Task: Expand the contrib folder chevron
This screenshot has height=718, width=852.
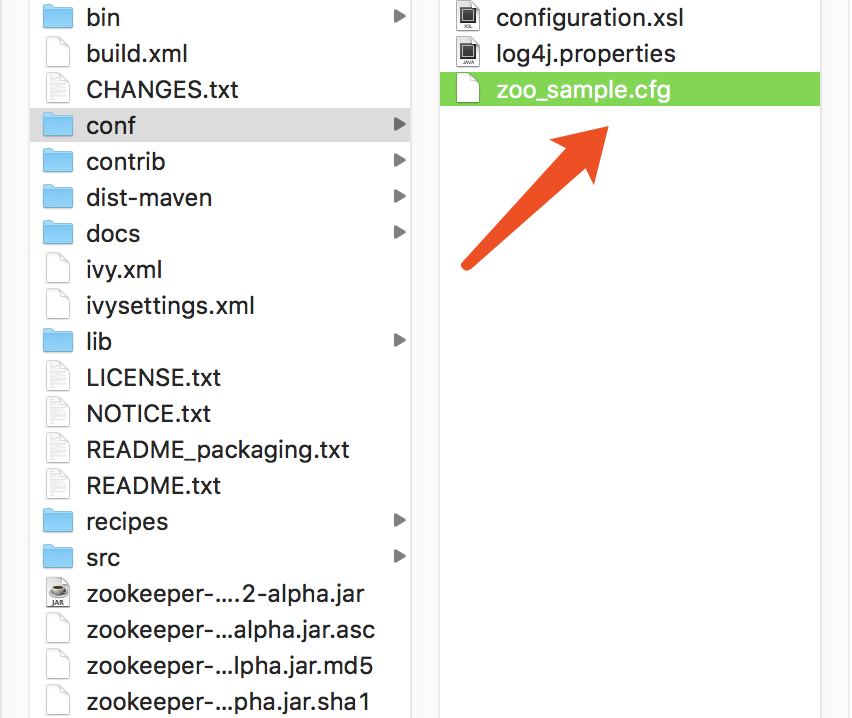Action: click(399, 161)
